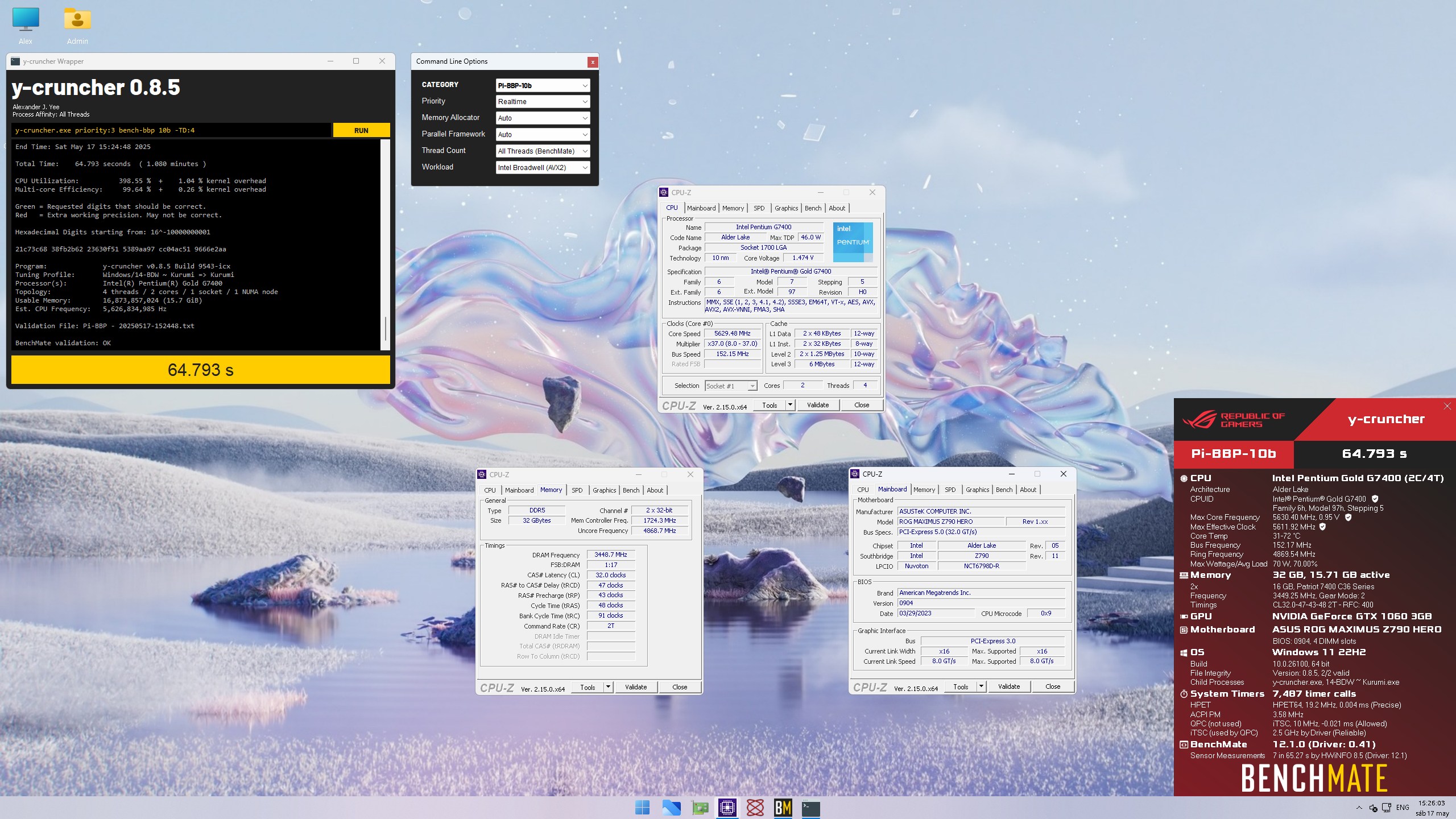Click the BenchMate Memory section icon
The height and width of the screenshot is (819, 1456).
pyautogui.click(x=1184, y=575)
